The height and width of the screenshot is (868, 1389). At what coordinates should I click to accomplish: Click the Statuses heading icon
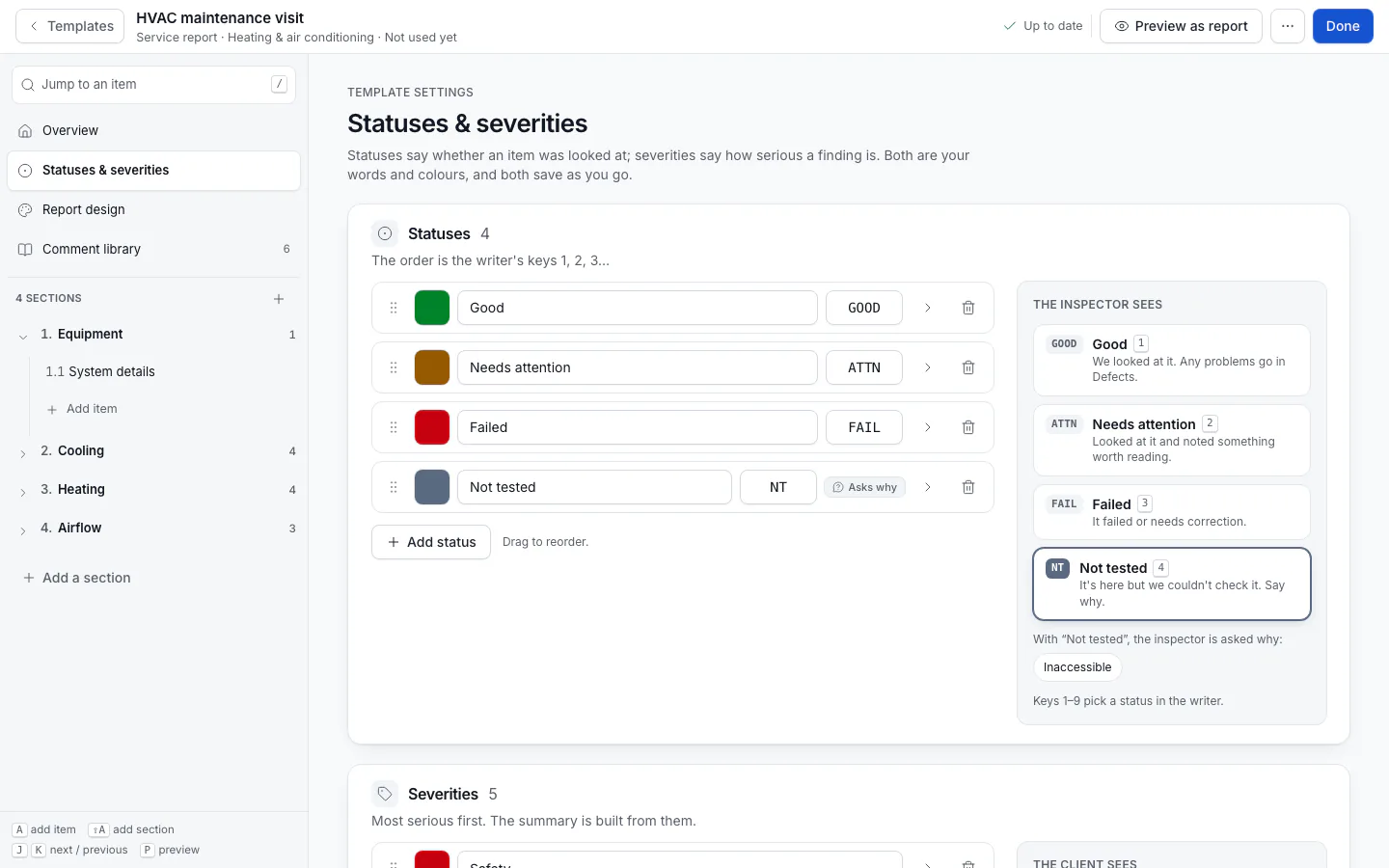pyautogui.click(x=385, y=233)
